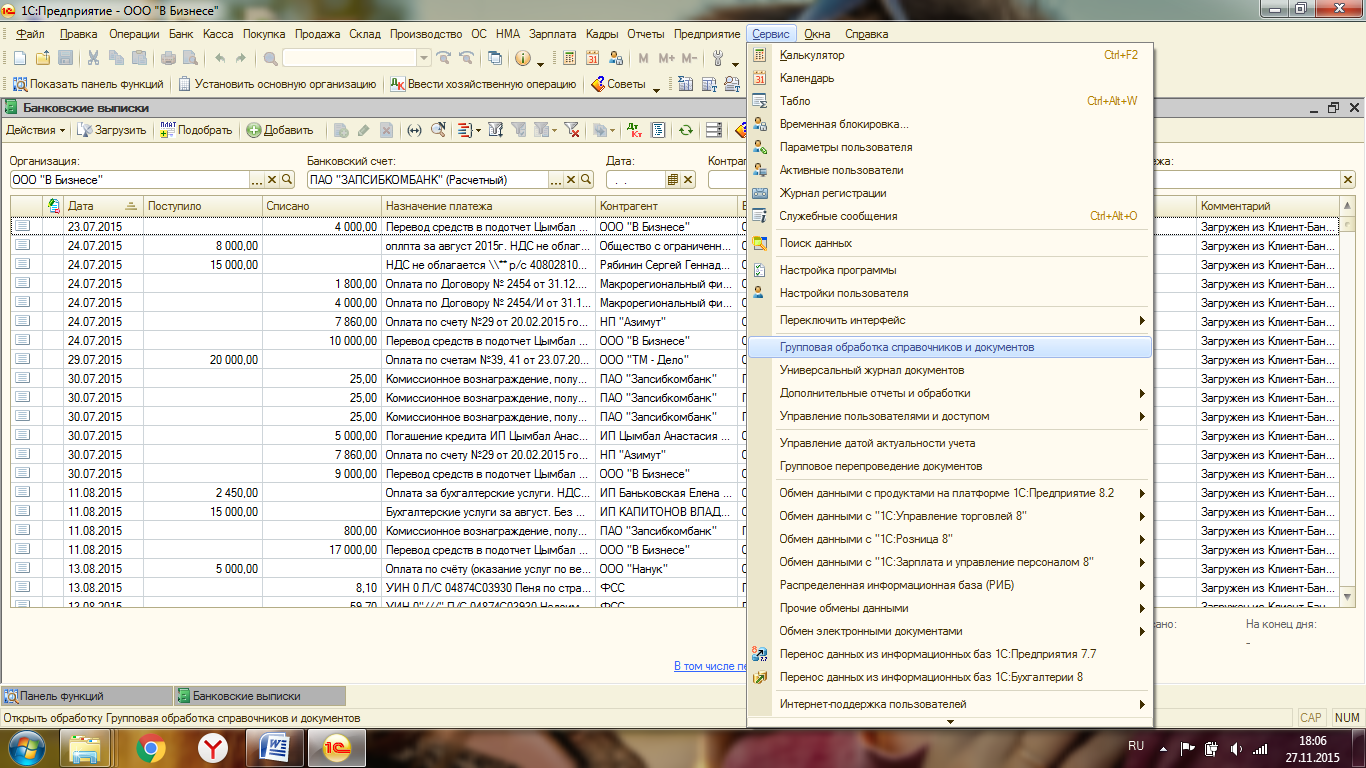The image size is (1366, 768).
Task: Clear the Банковский счет field with X
Action: [x=571, y=180]
